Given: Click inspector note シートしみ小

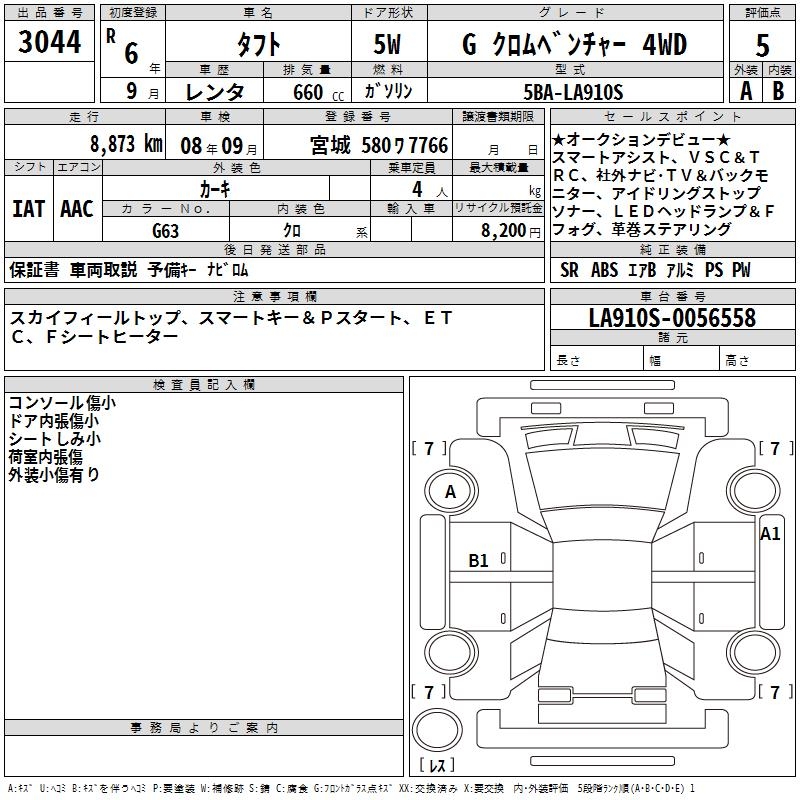Looking at the screenshot, I should [55, 439].
